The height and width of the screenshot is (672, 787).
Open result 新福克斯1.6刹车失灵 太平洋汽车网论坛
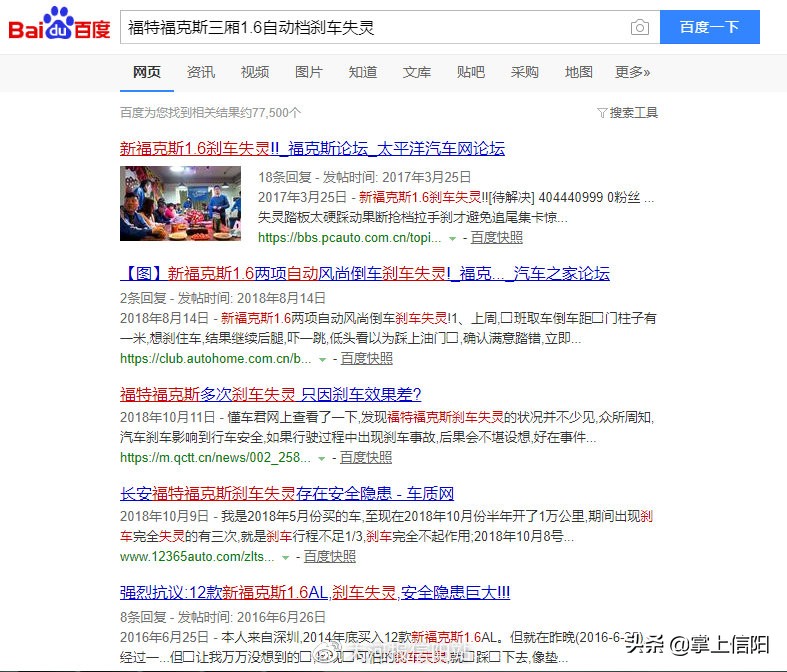[312, 149]
